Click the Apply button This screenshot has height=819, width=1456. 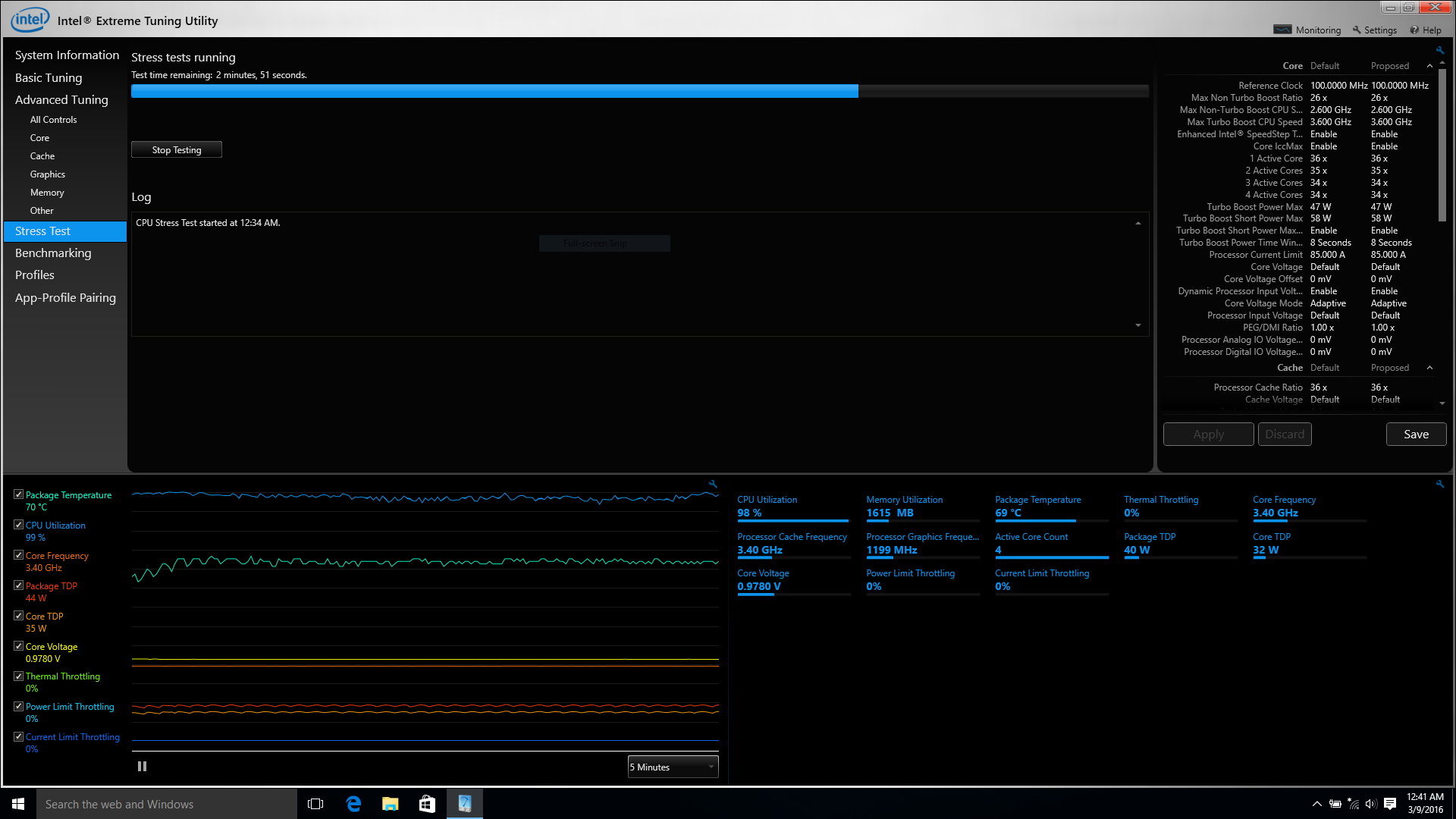pos(1208,434)
